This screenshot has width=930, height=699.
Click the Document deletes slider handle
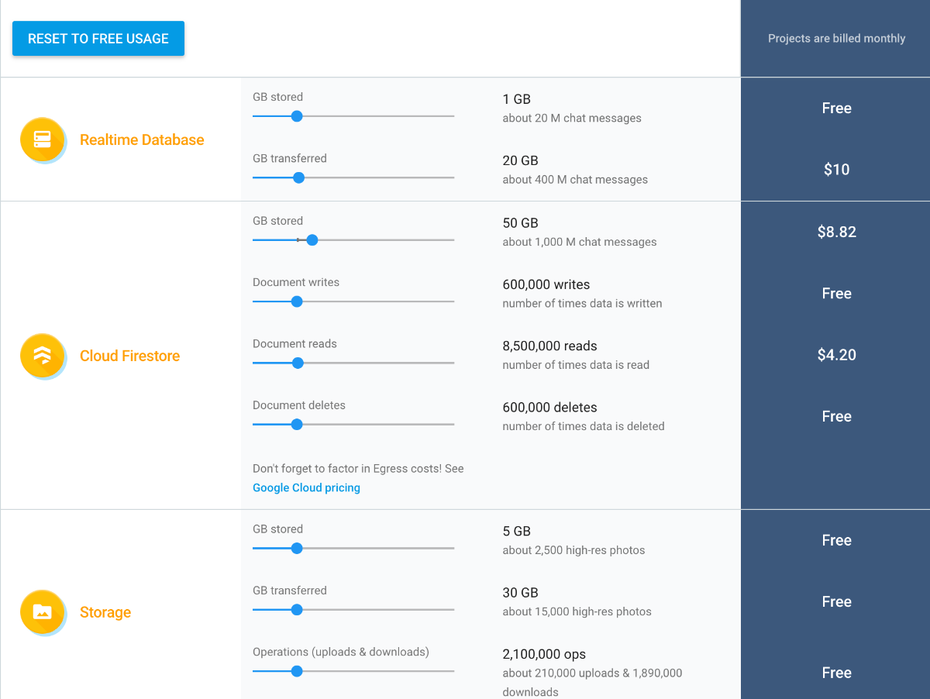coord(297,424)
